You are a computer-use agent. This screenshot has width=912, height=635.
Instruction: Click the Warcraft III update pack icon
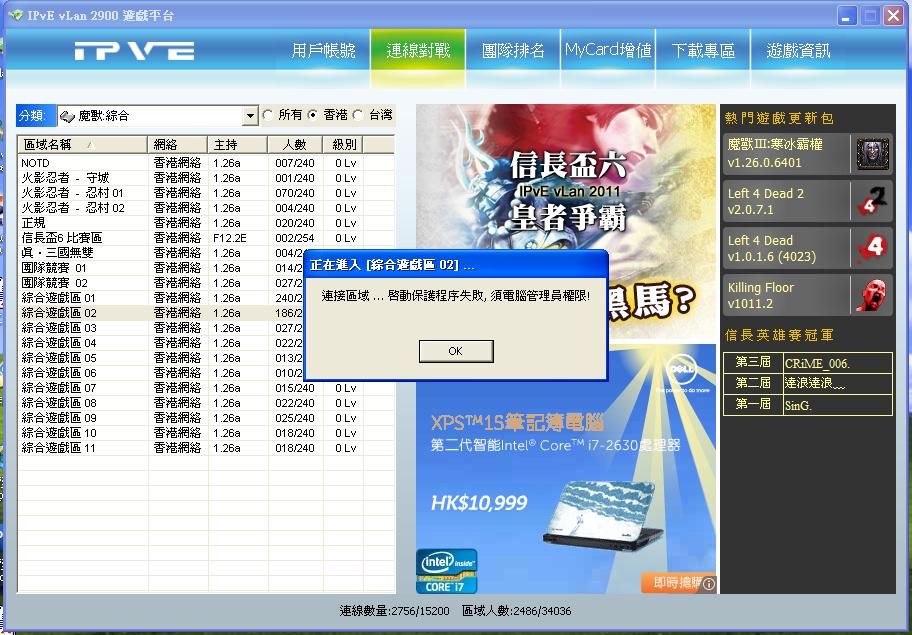(872, 154)
